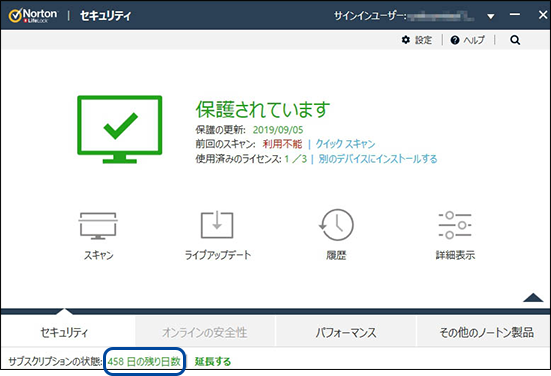Open the 履歴 history clock icon
The image size is (551, 376).
point(336,225)
